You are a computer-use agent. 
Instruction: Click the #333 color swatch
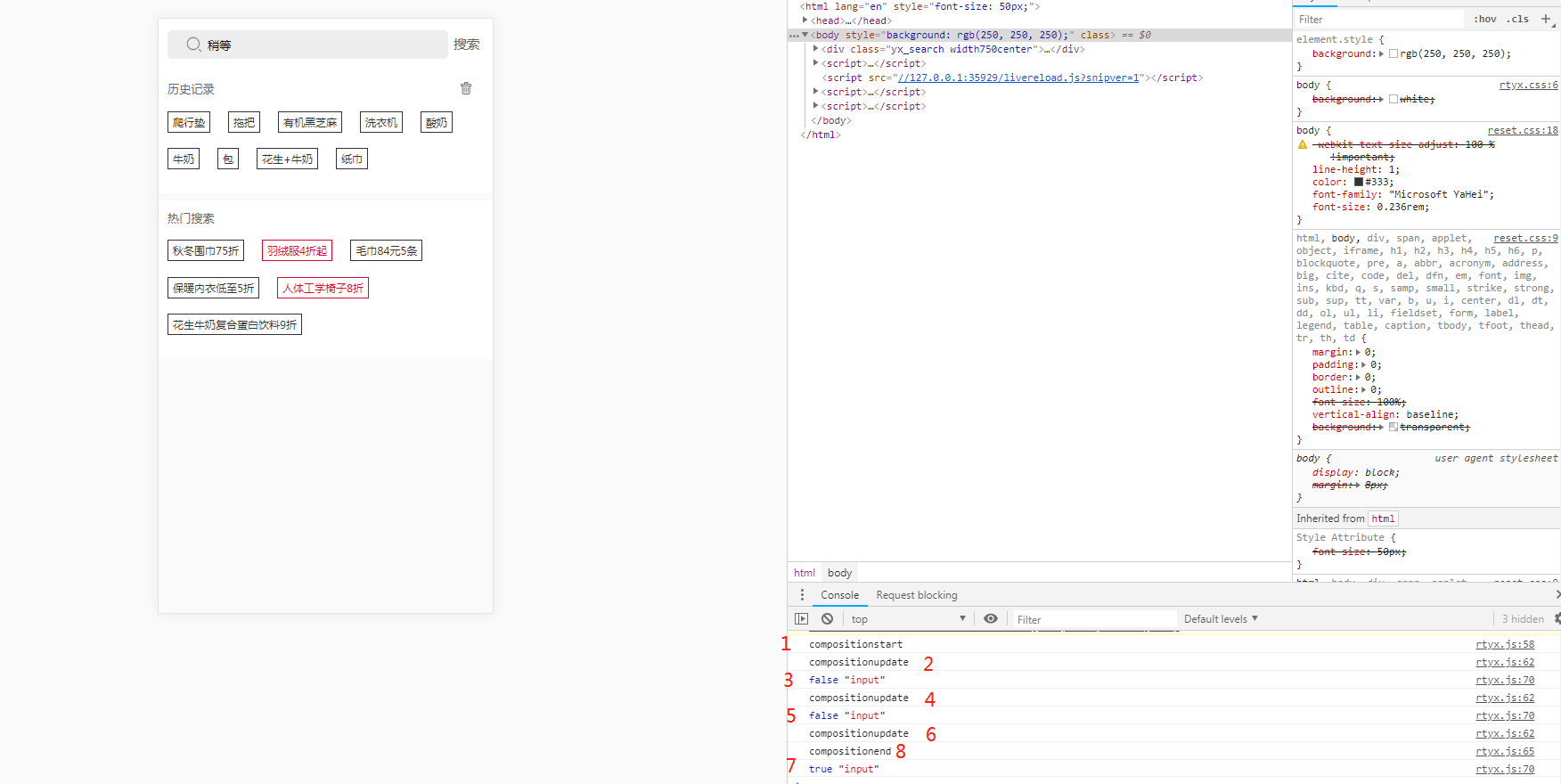click(1359, 182)
